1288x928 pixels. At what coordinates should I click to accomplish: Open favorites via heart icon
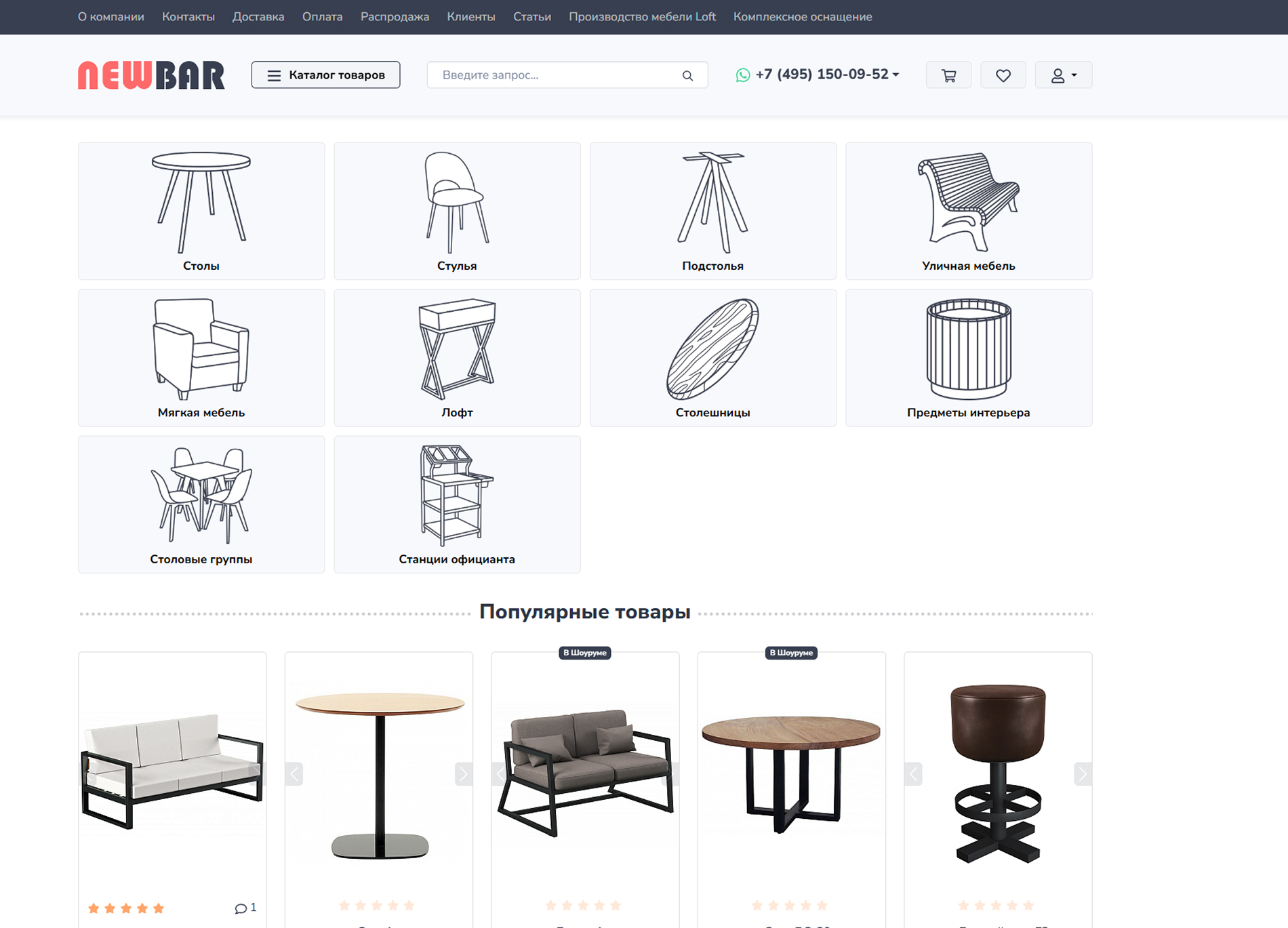1003,75
